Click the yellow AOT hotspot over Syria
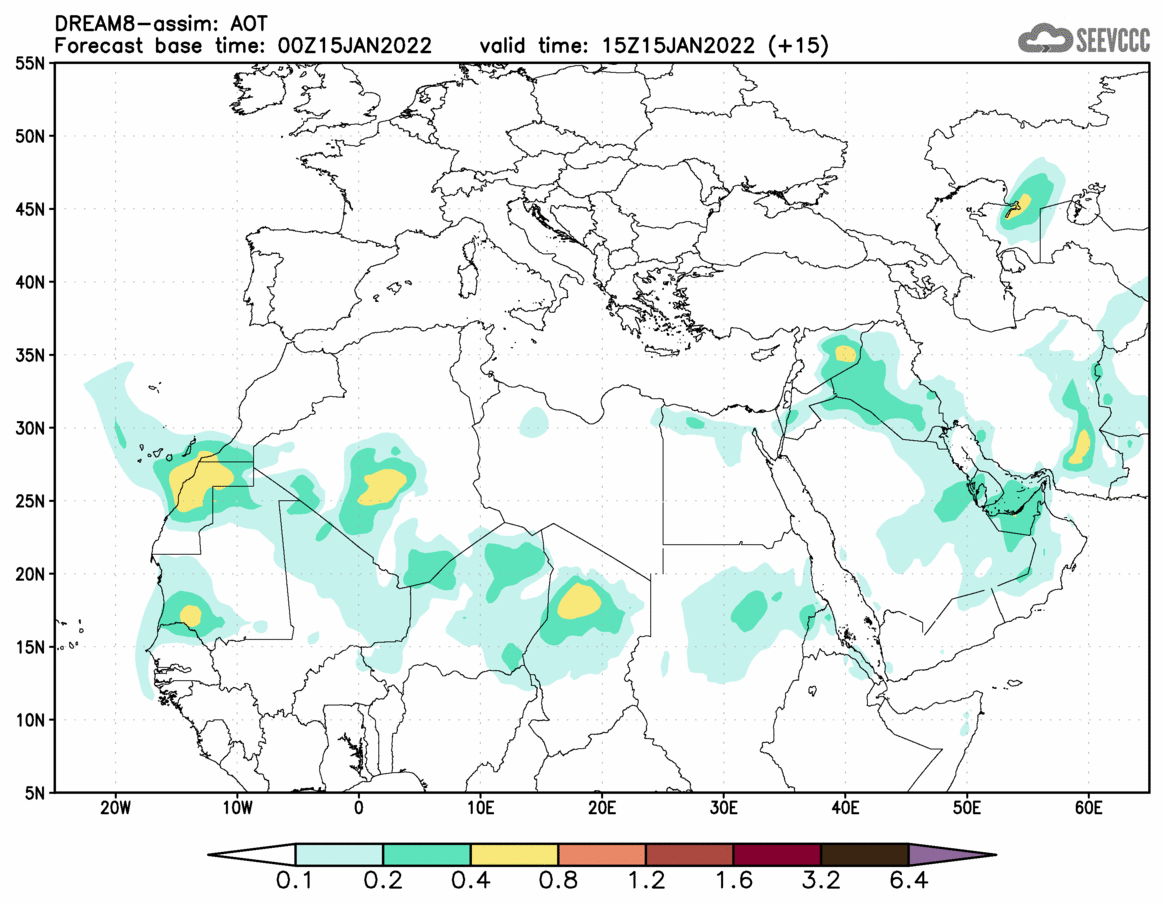Image resolution: width=1165 pixels, height=905 pixels. 846,353
